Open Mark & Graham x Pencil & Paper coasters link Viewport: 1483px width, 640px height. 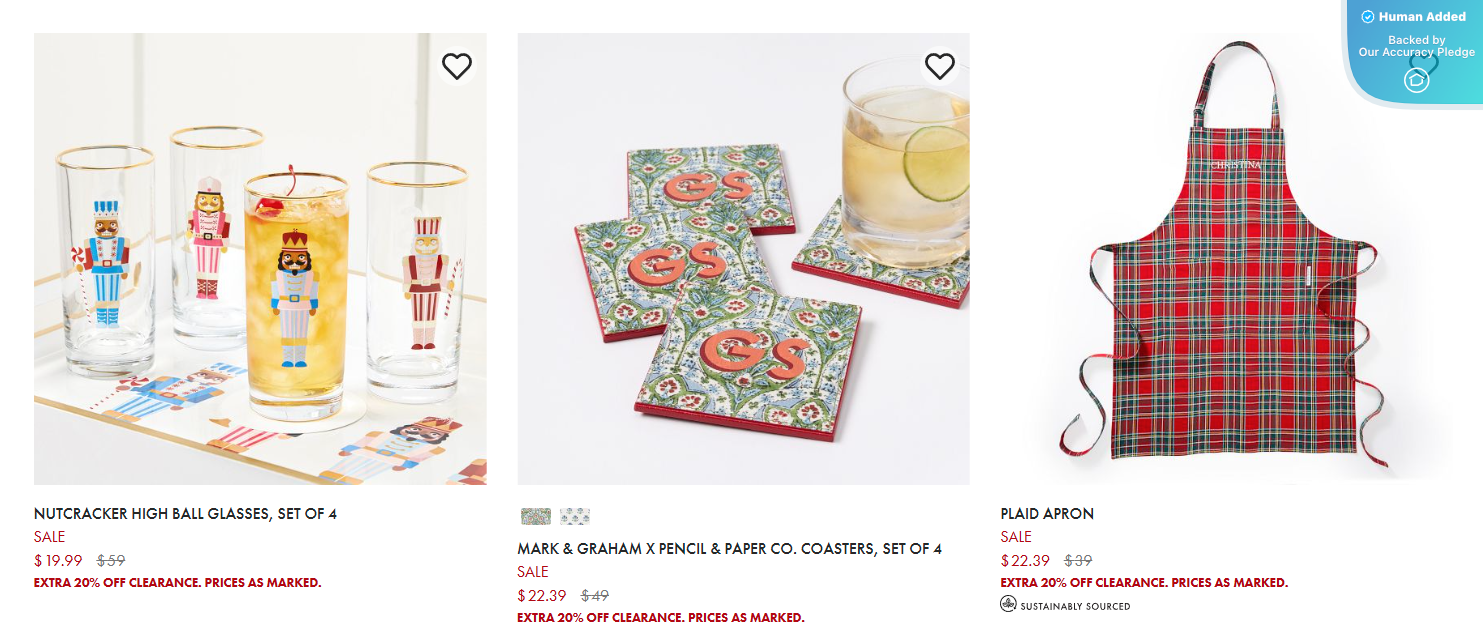[x=729, y=549]
